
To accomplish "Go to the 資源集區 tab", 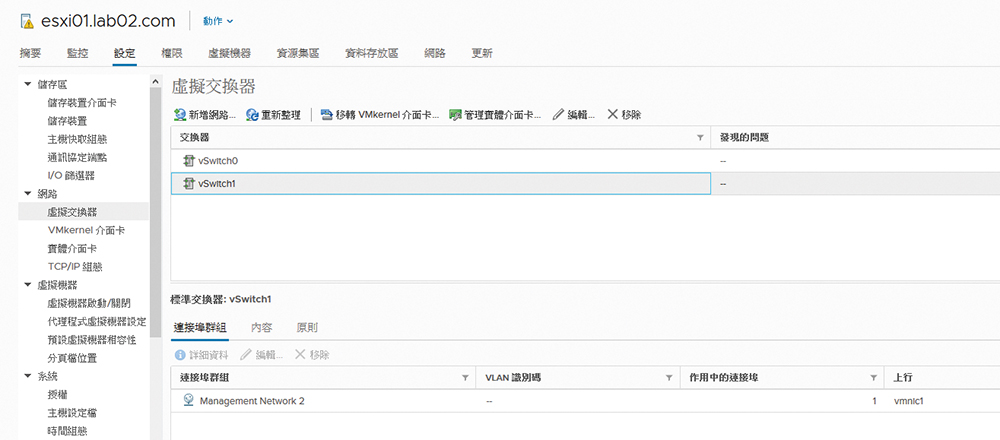I will [297, 54].
